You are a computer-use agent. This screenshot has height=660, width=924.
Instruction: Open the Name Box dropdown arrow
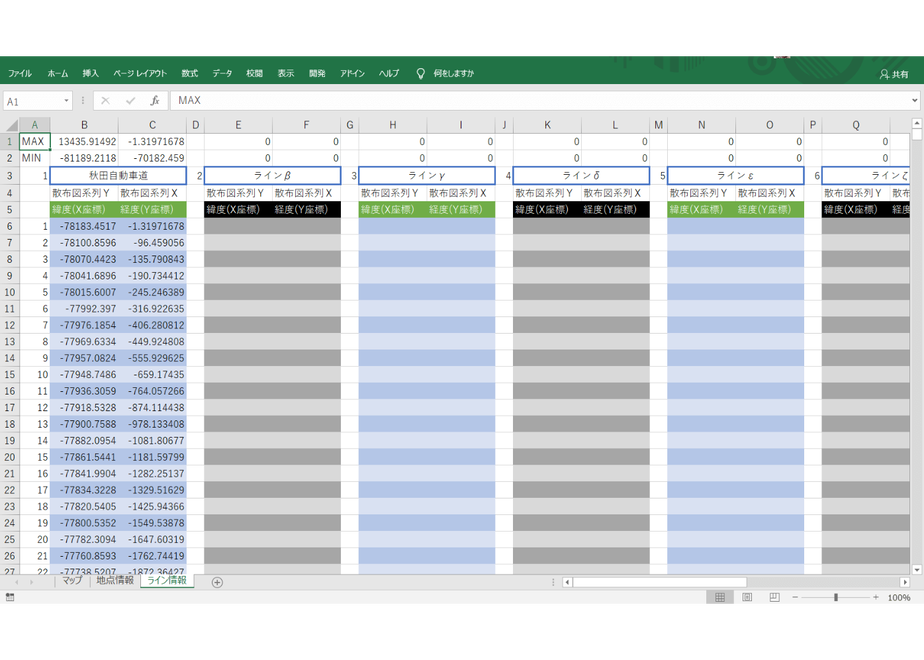click(66, 101)
